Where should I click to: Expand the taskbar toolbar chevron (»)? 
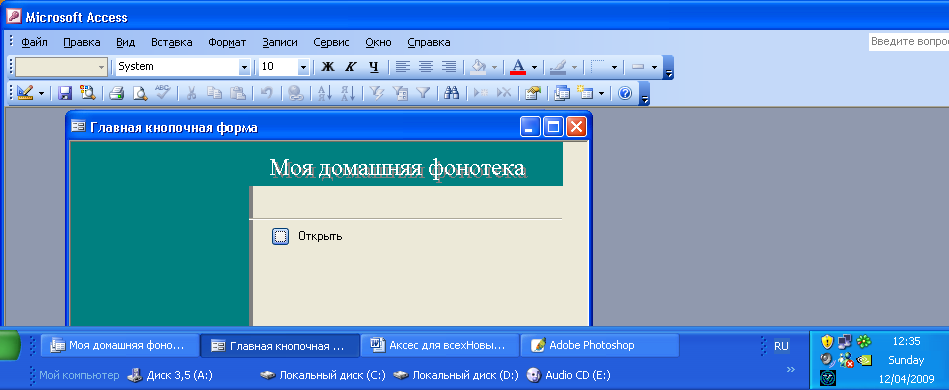(790, 369)
